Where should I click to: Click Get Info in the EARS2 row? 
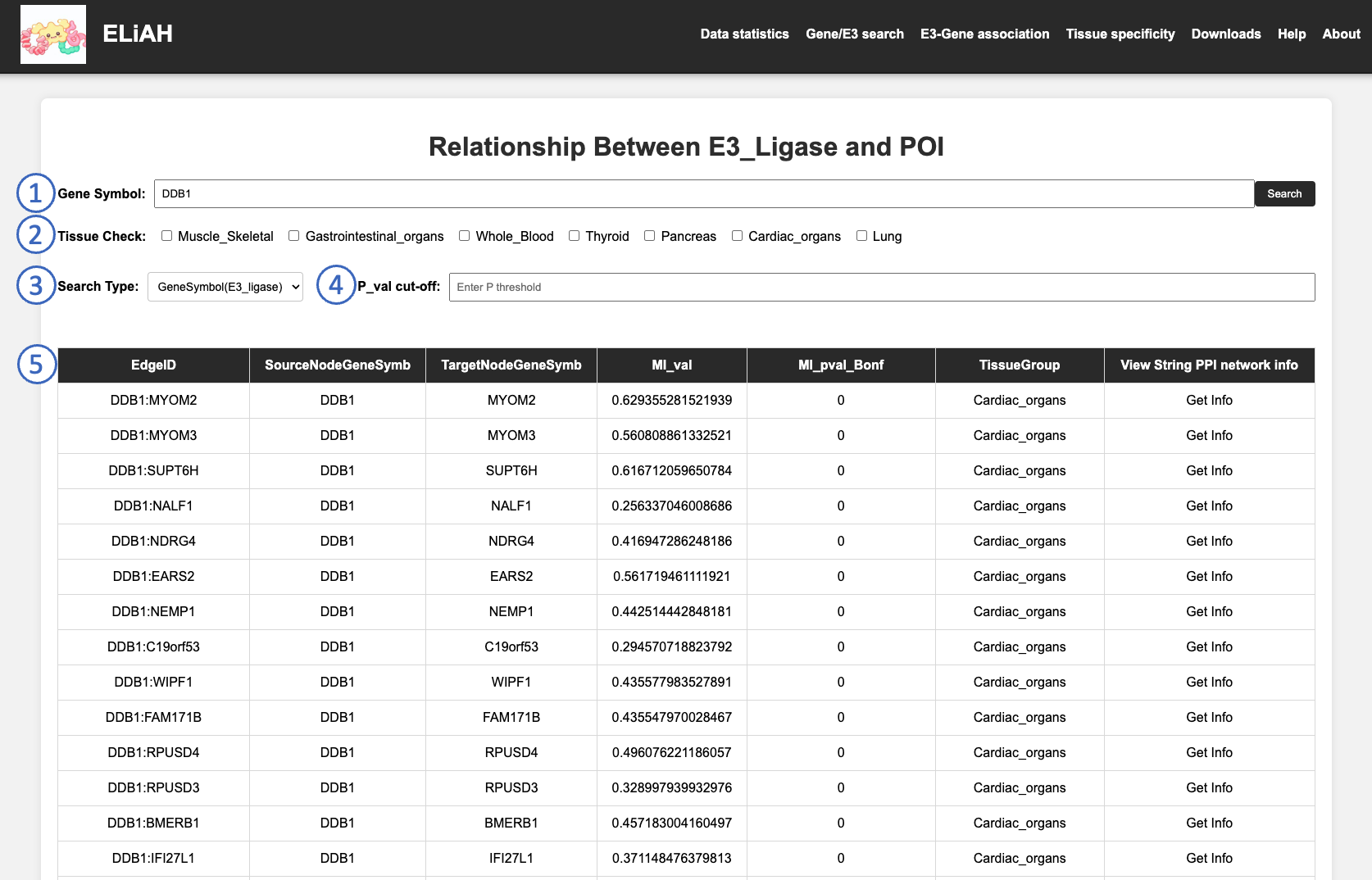(x=1209, y=577)
